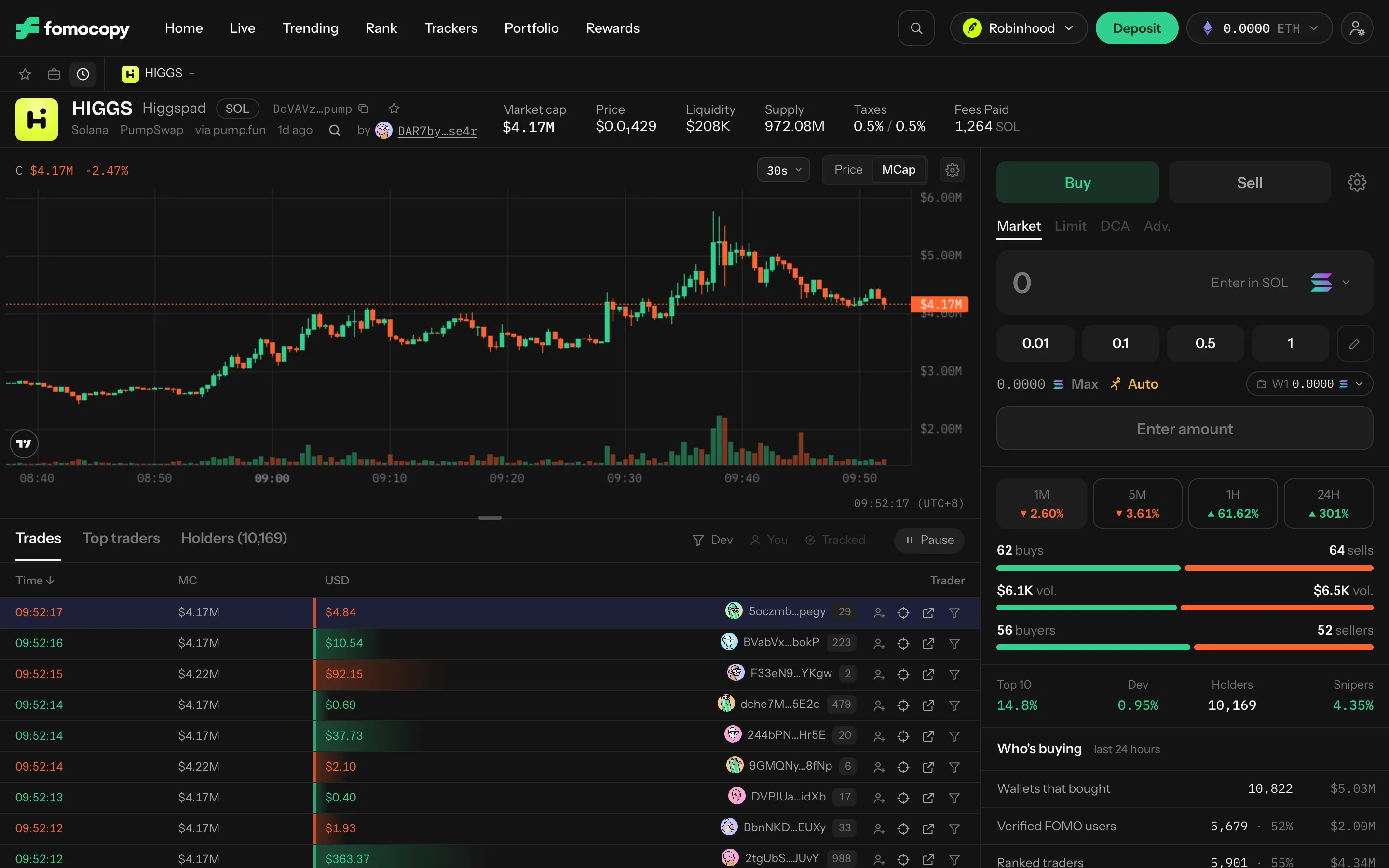Expand the 0.0000 ETH balance dropdown
This screenshot has width=1389, height=868.
1259,28
